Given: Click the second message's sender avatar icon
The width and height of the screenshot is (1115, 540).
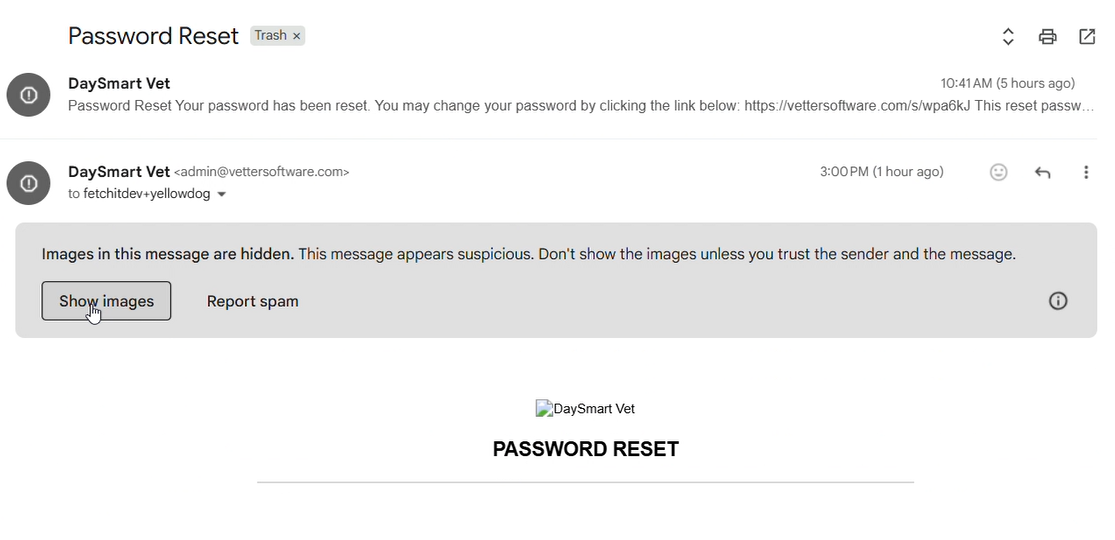Looking at the screenshot, I should (x=28, y=183).
